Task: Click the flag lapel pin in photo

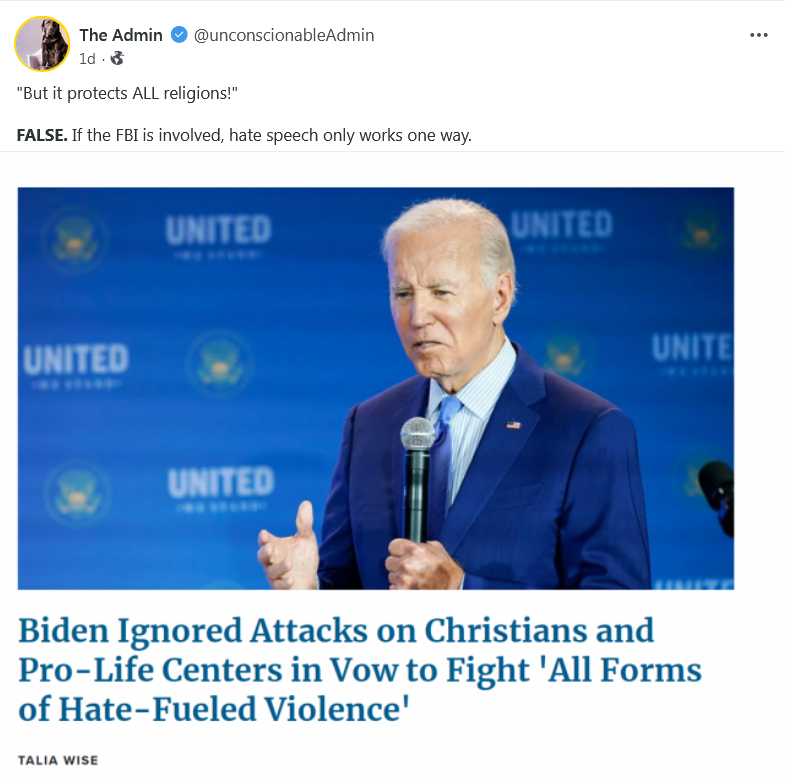Action: click(513, 425)
